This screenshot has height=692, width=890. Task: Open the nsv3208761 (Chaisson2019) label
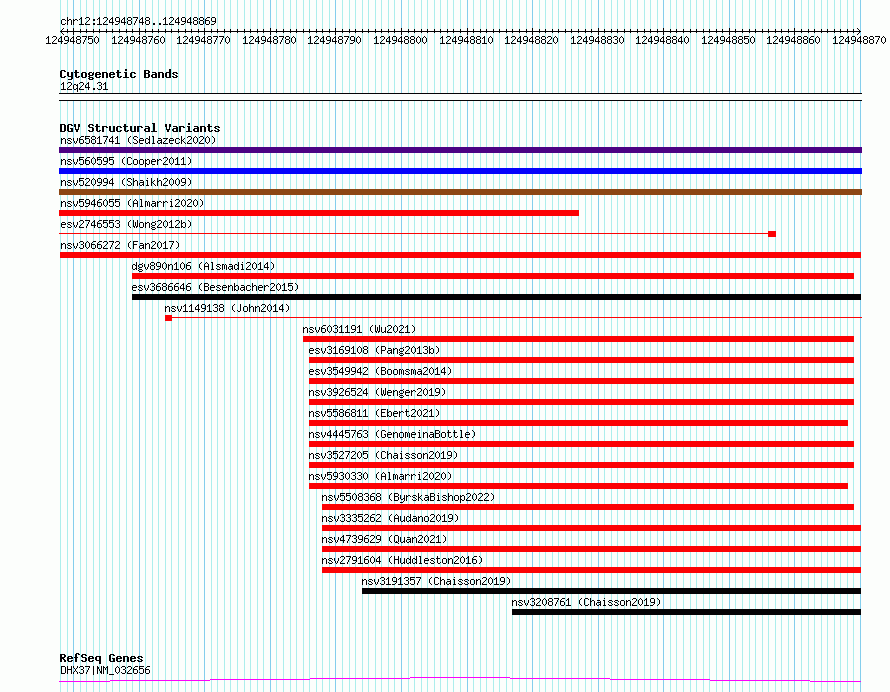[586, 602]
